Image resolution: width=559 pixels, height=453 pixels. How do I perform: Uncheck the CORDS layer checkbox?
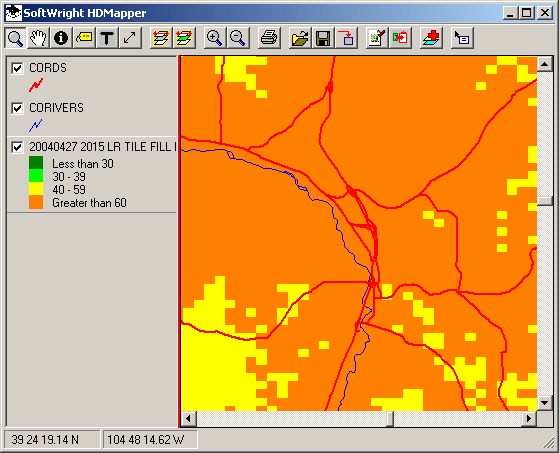[x=17, y=68]
